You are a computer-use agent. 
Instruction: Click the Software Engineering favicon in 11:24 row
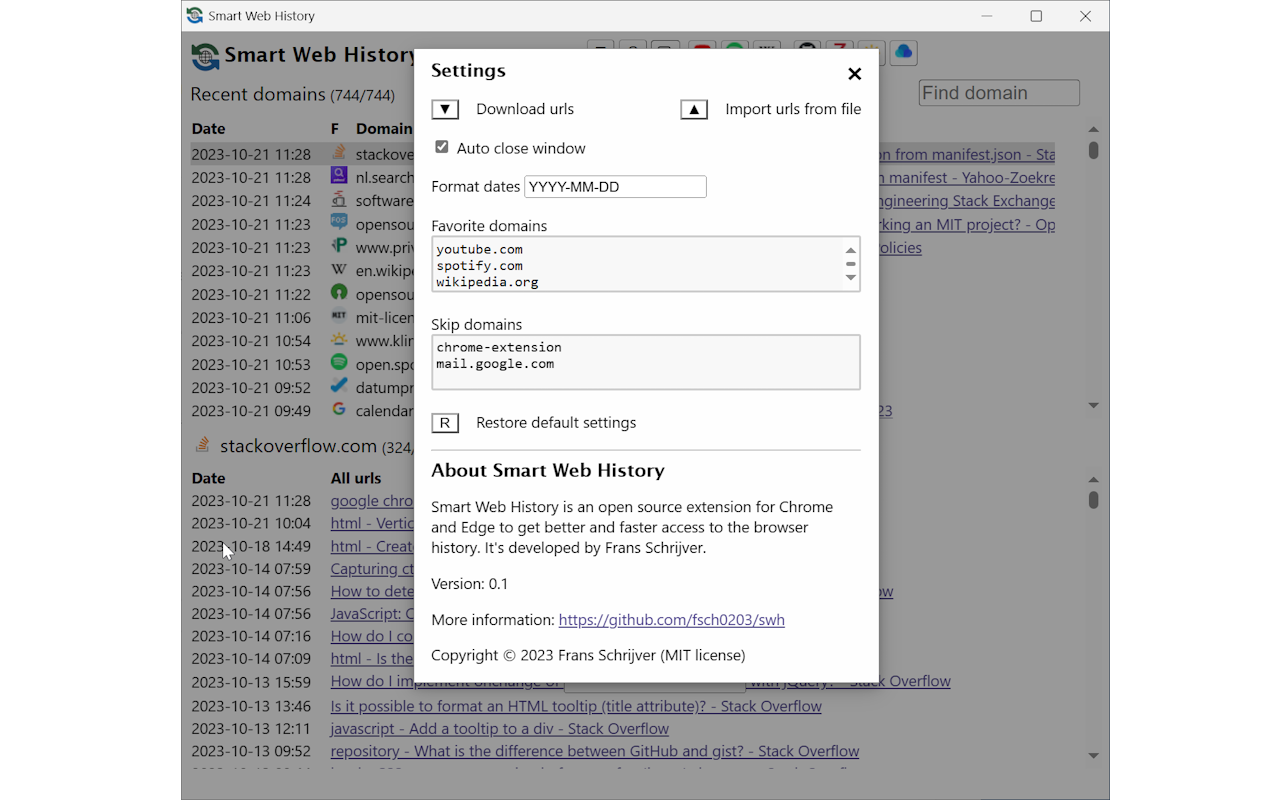[x=339, y=200]
